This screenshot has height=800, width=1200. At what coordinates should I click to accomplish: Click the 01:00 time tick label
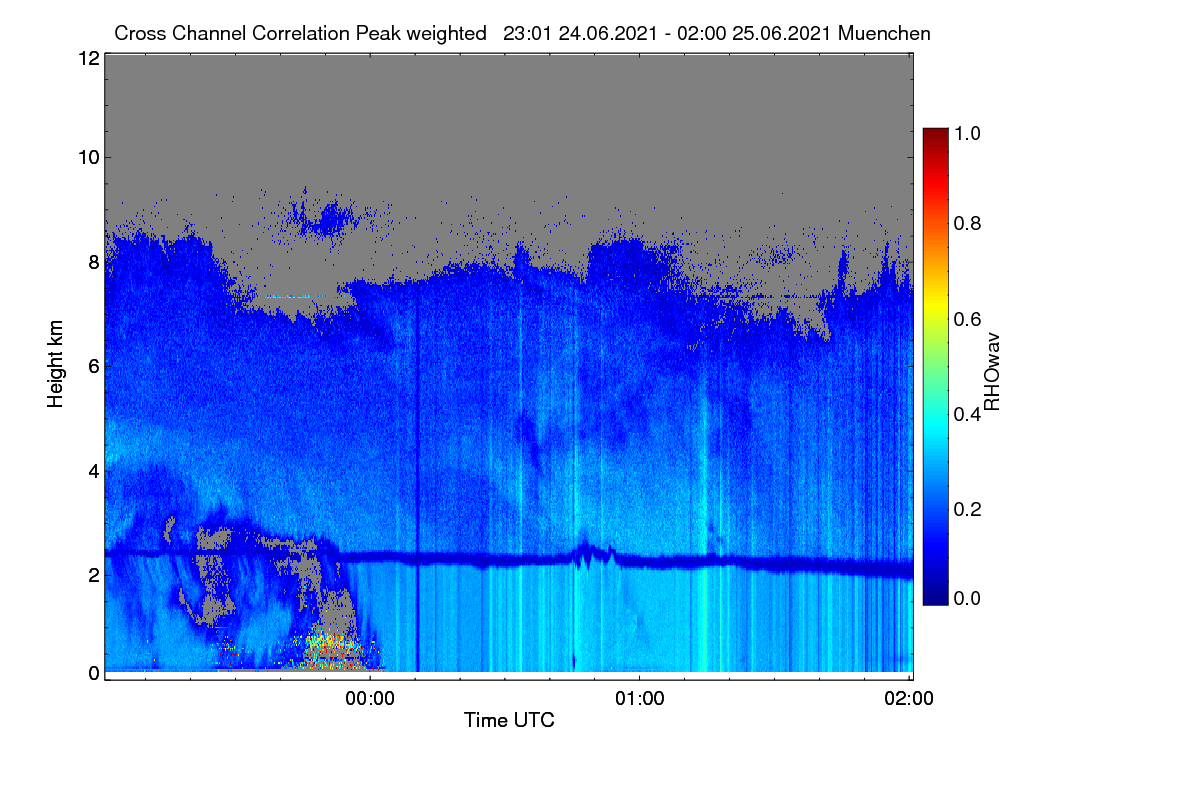pyautogui.click(x=639, y=700)
